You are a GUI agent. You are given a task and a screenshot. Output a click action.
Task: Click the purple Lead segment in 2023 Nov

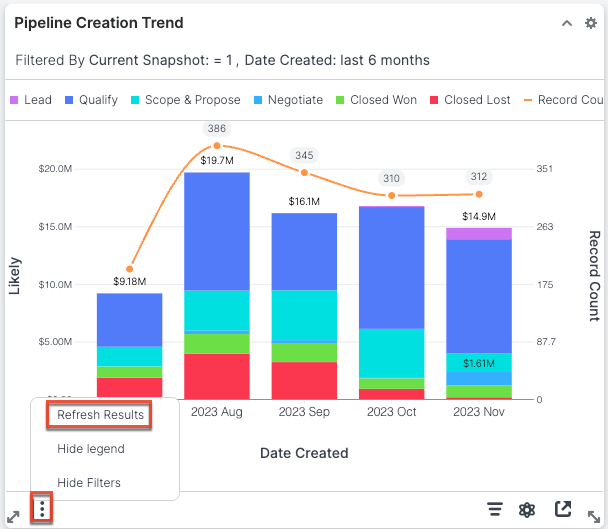point(478,234)
